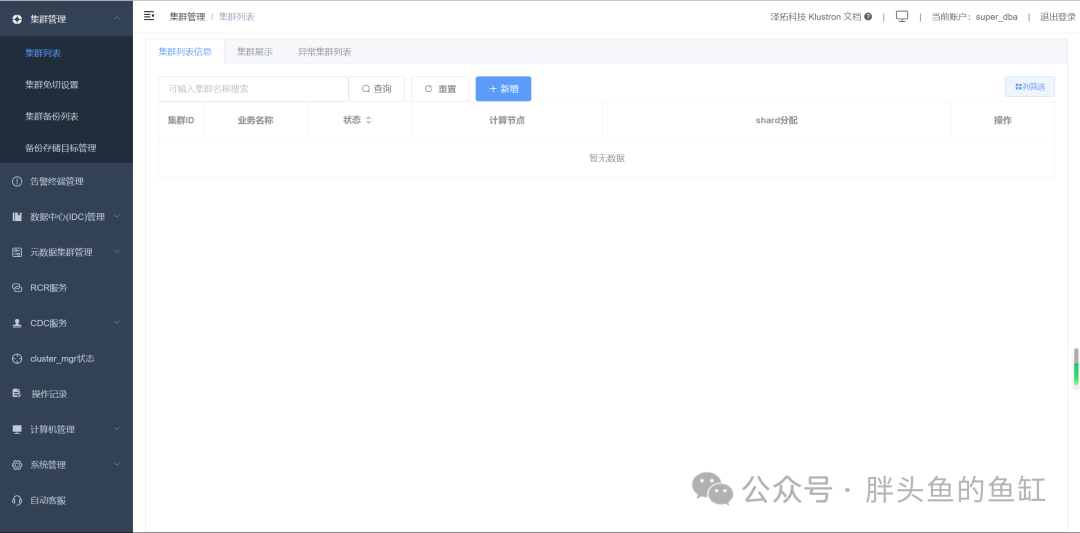1080x533 pixels.
Task: Click the 数据中心(IDC)管理 icon
Action: (x=17, y=217)
